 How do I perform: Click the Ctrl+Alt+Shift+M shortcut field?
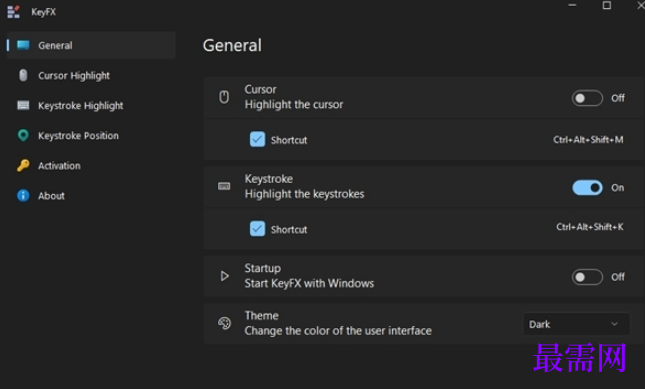588,140
